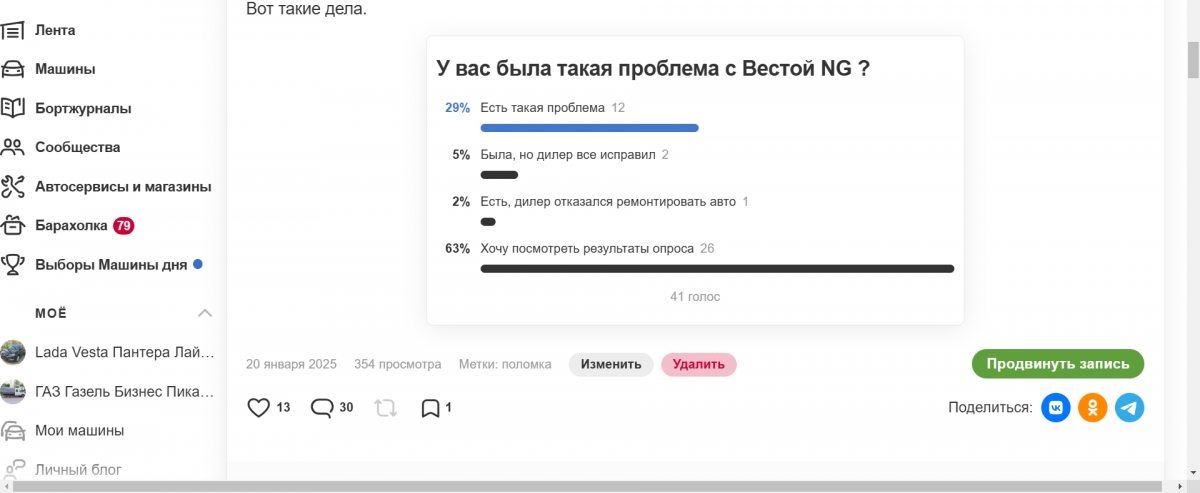Click the heart like icon
The image size is (1200, 493).
[258, 408]
